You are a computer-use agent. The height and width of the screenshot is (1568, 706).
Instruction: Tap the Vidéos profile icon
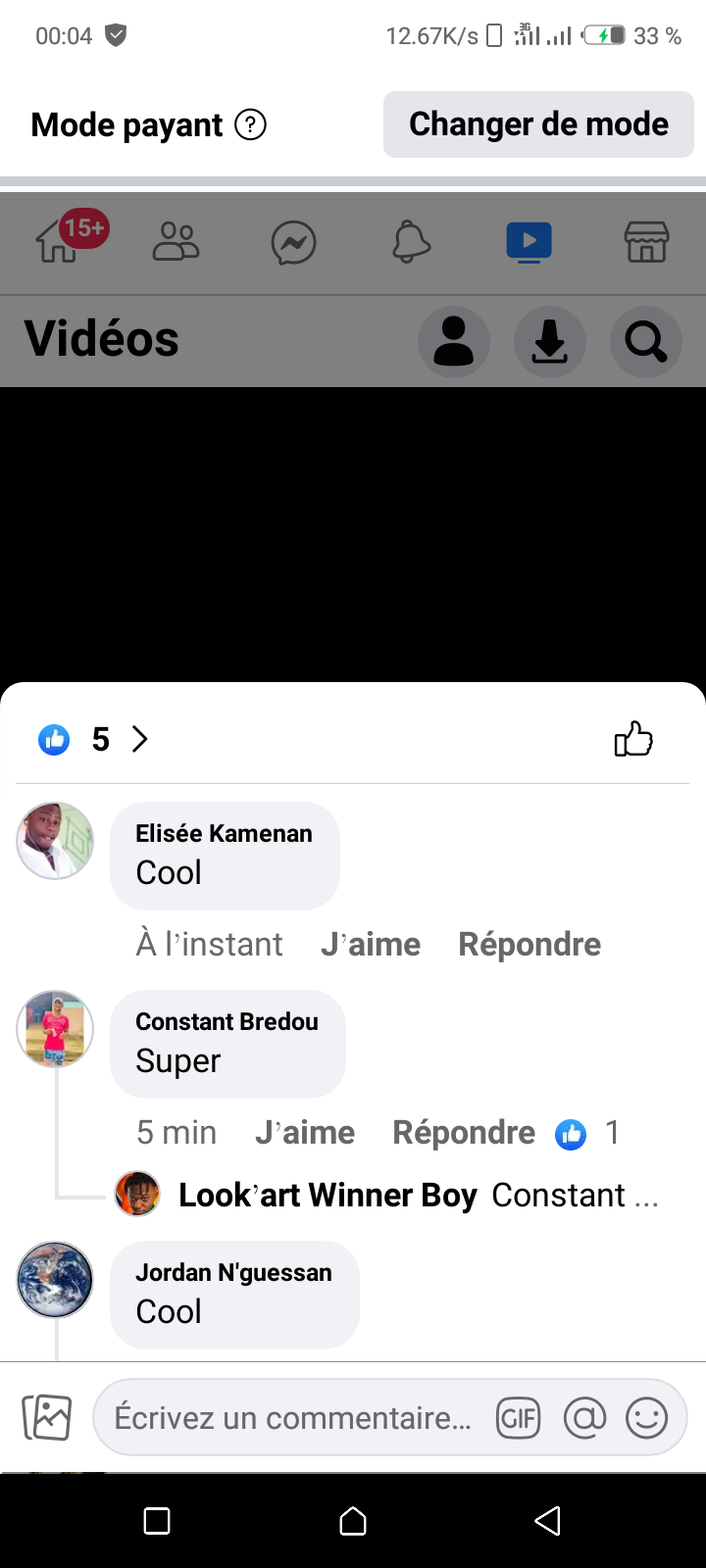tap(454, 342)
